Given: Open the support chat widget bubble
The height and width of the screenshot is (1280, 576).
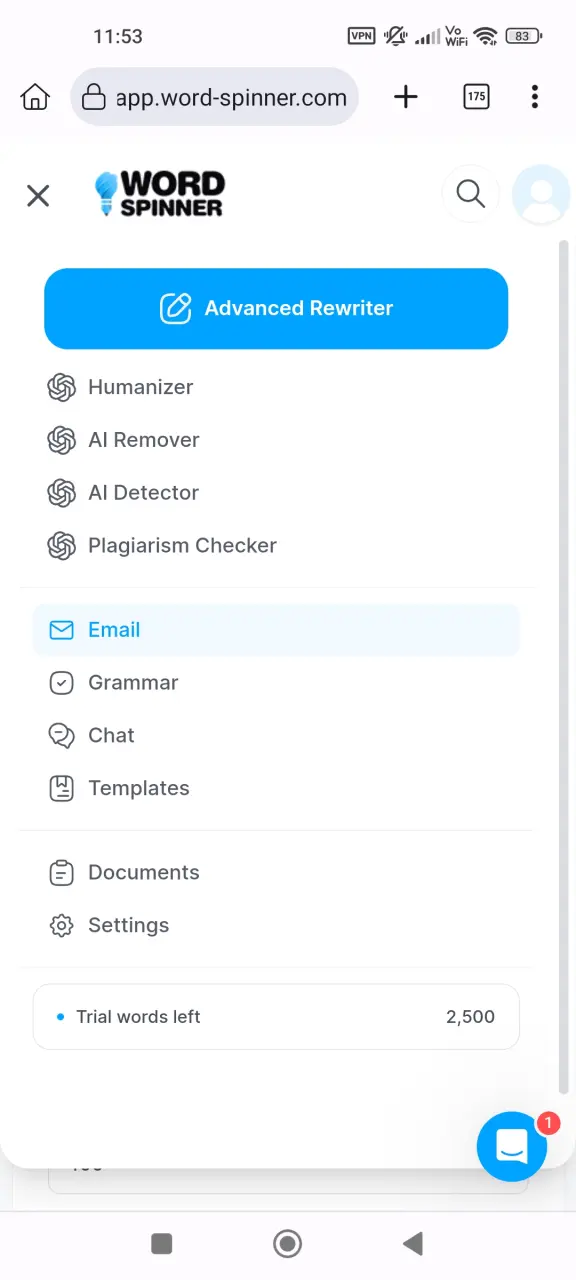Looking at the screenshot, I should click(512, 1146).
